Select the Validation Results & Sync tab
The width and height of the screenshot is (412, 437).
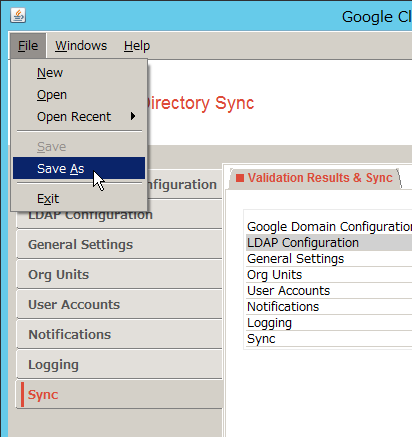pyautogui.click(x=315, y=178)
